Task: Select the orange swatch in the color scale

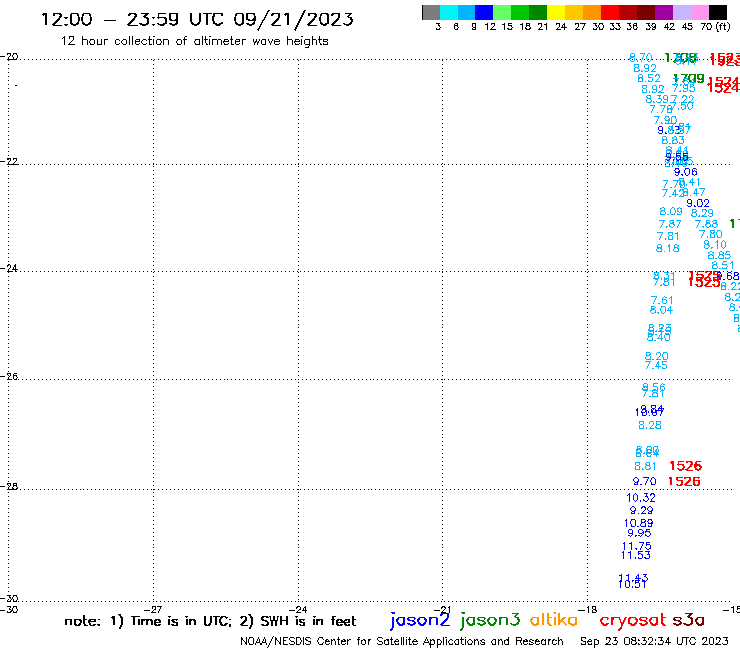Action: coord(592,13)
